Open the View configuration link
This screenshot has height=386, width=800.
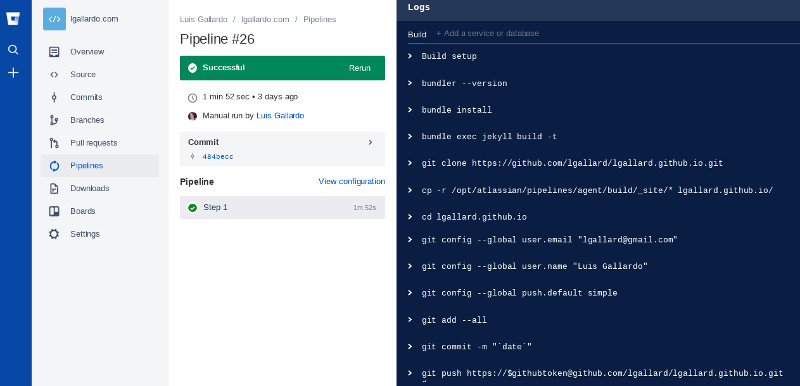coord(352,182)
